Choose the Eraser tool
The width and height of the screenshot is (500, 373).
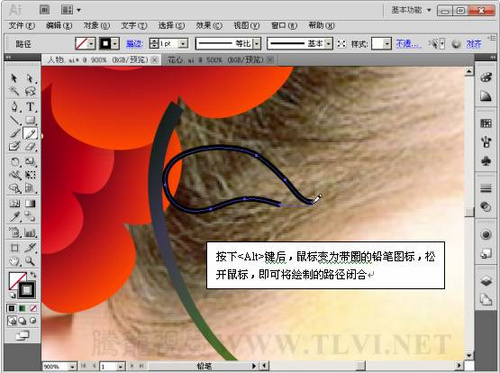point(30,146)
